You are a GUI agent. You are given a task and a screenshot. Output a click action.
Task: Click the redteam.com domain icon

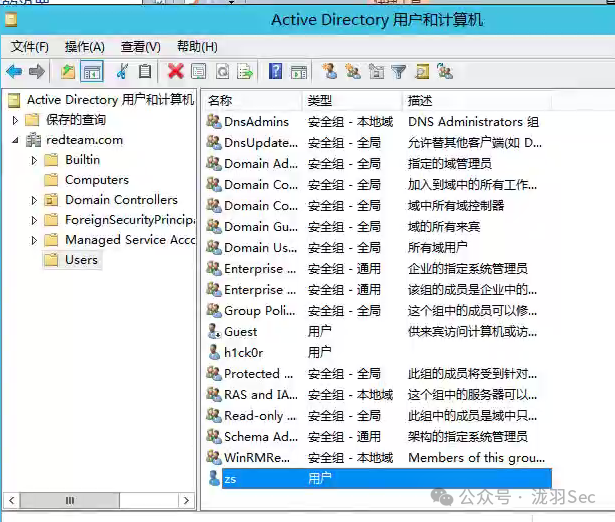click(33, 140)
